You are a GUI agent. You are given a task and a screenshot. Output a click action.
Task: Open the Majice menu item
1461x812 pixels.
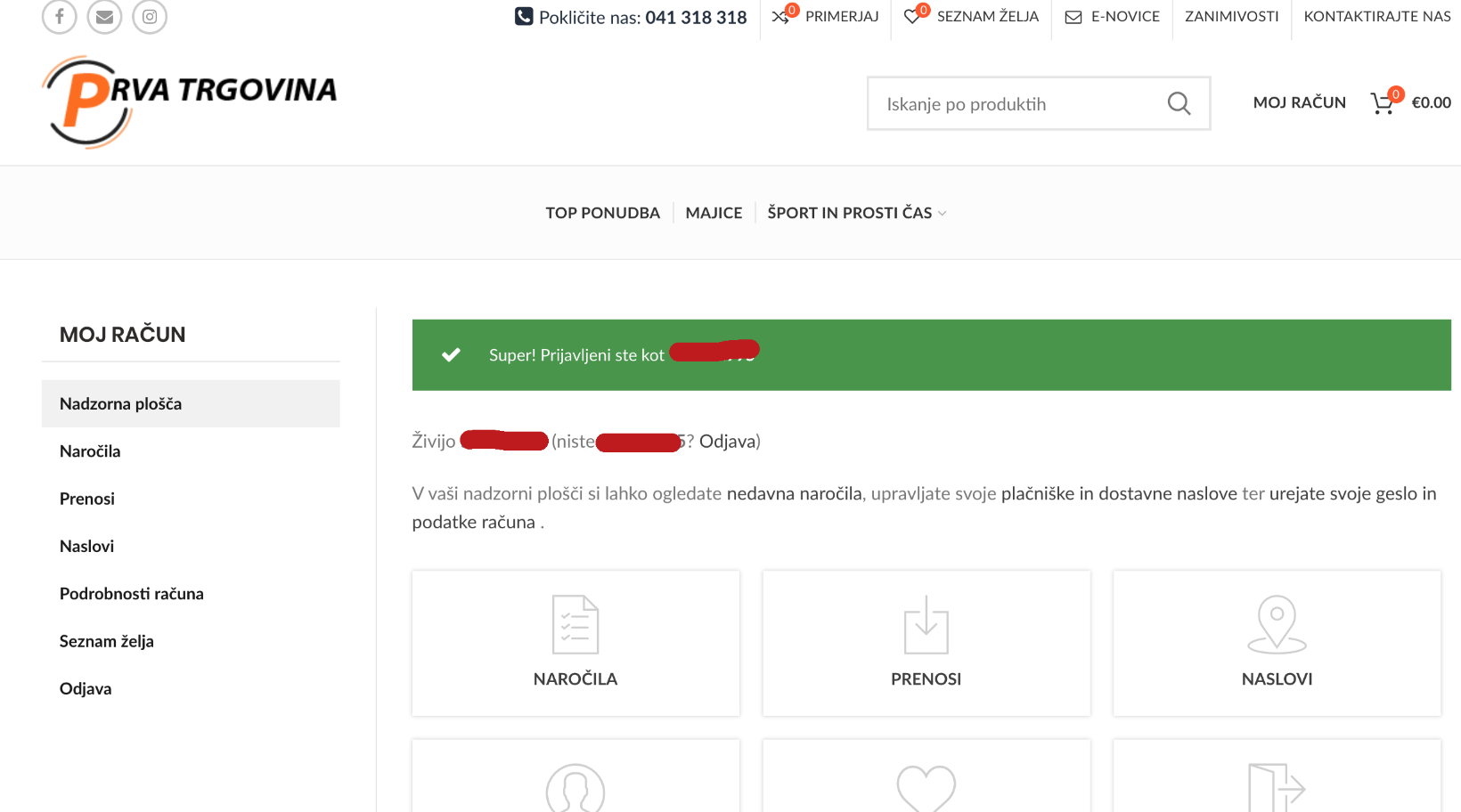coord(714,213)
